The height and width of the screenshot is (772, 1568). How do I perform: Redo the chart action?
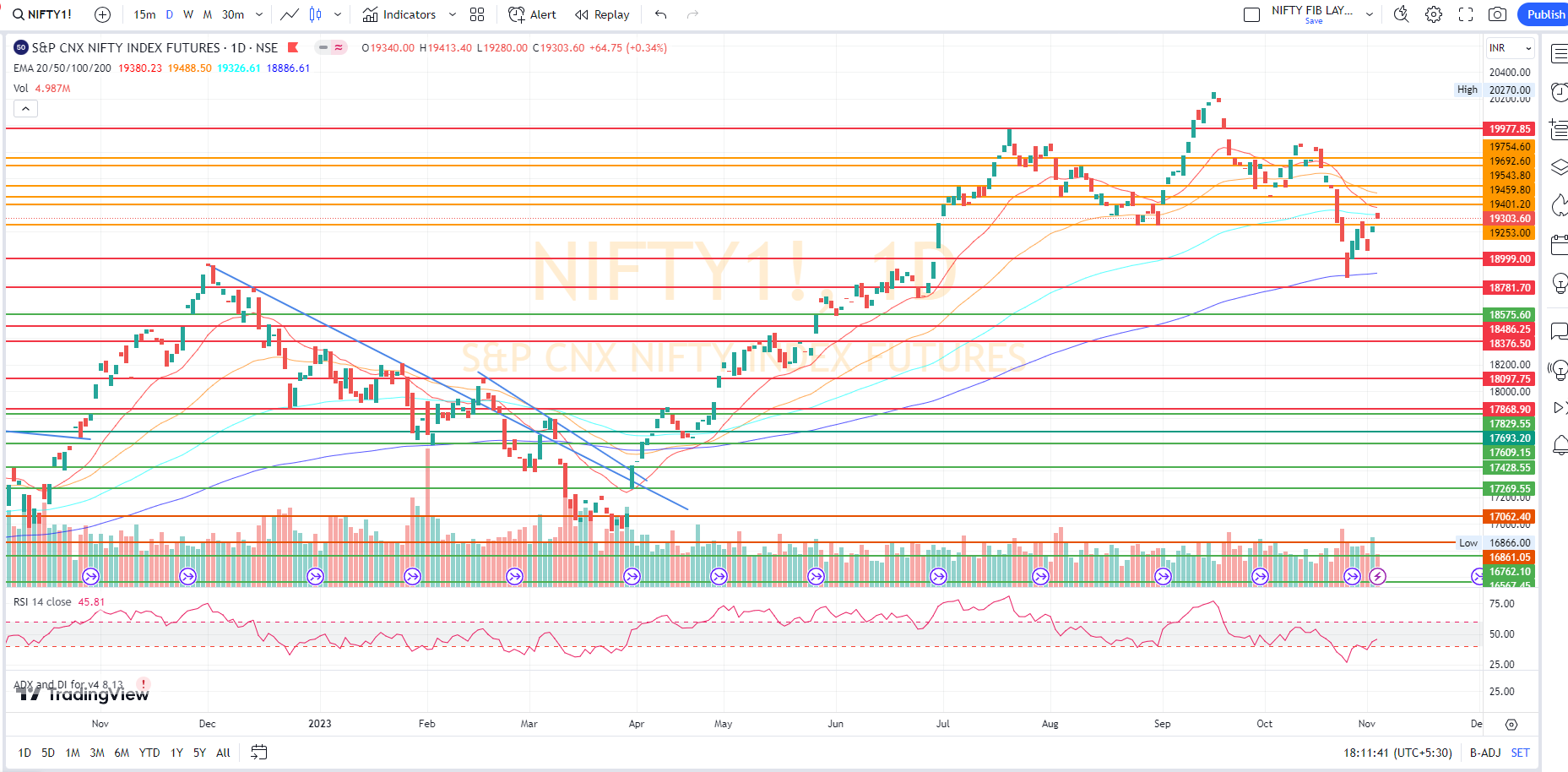point(692,14)
